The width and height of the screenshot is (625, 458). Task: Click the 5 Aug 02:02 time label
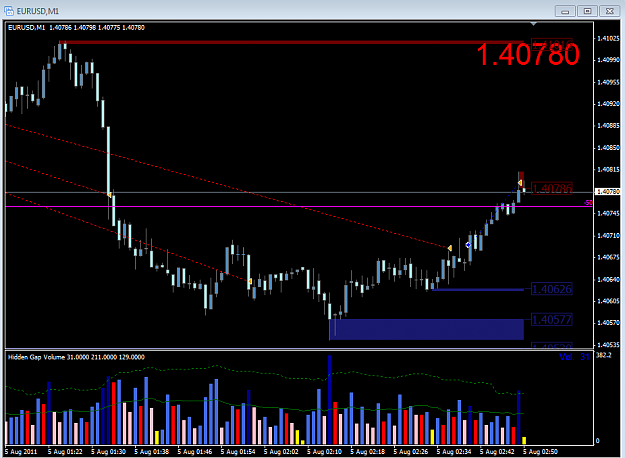pyautogui.click(x=281, y=452)
